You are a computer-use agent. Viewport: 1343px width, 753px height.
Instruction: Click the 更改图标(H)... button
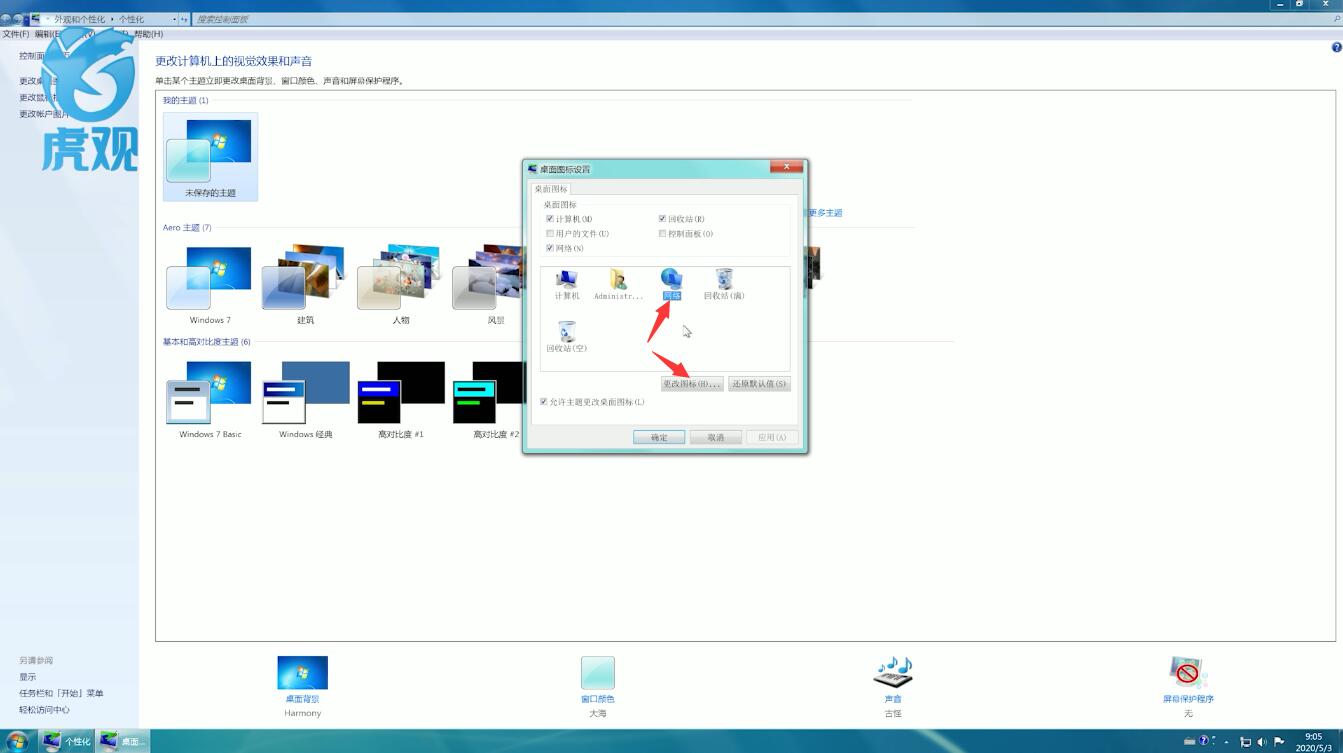pos(691,384)
